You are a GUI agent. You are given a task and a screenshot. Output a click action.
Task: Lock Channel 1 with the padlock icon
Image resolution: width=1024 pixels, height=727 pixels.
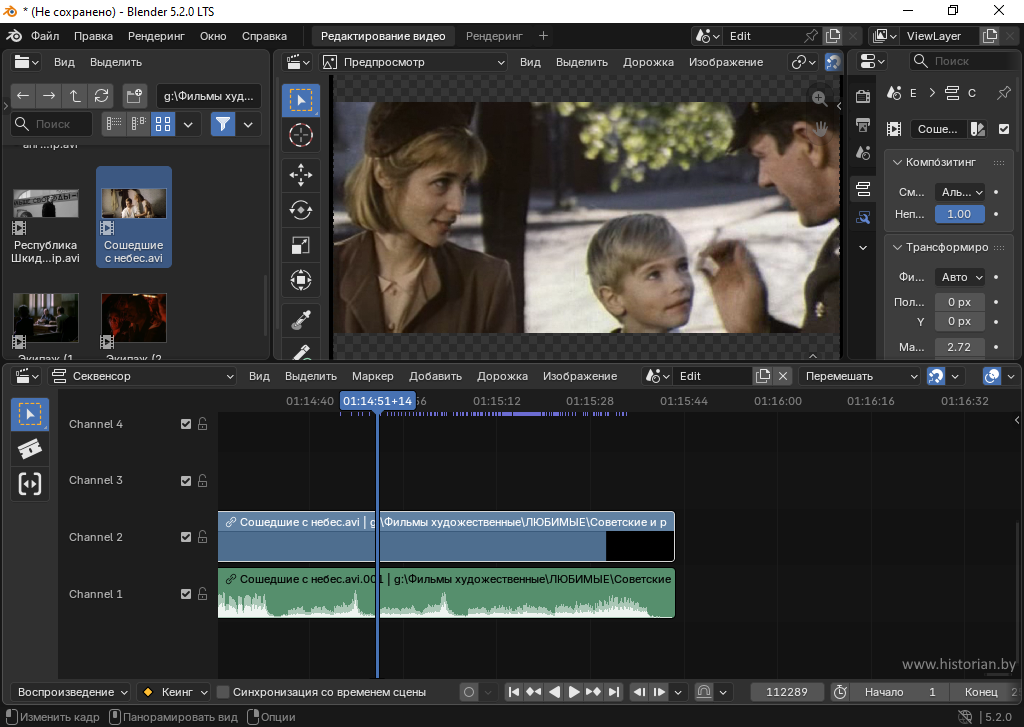pyautogui.click(x=202, y=594)
